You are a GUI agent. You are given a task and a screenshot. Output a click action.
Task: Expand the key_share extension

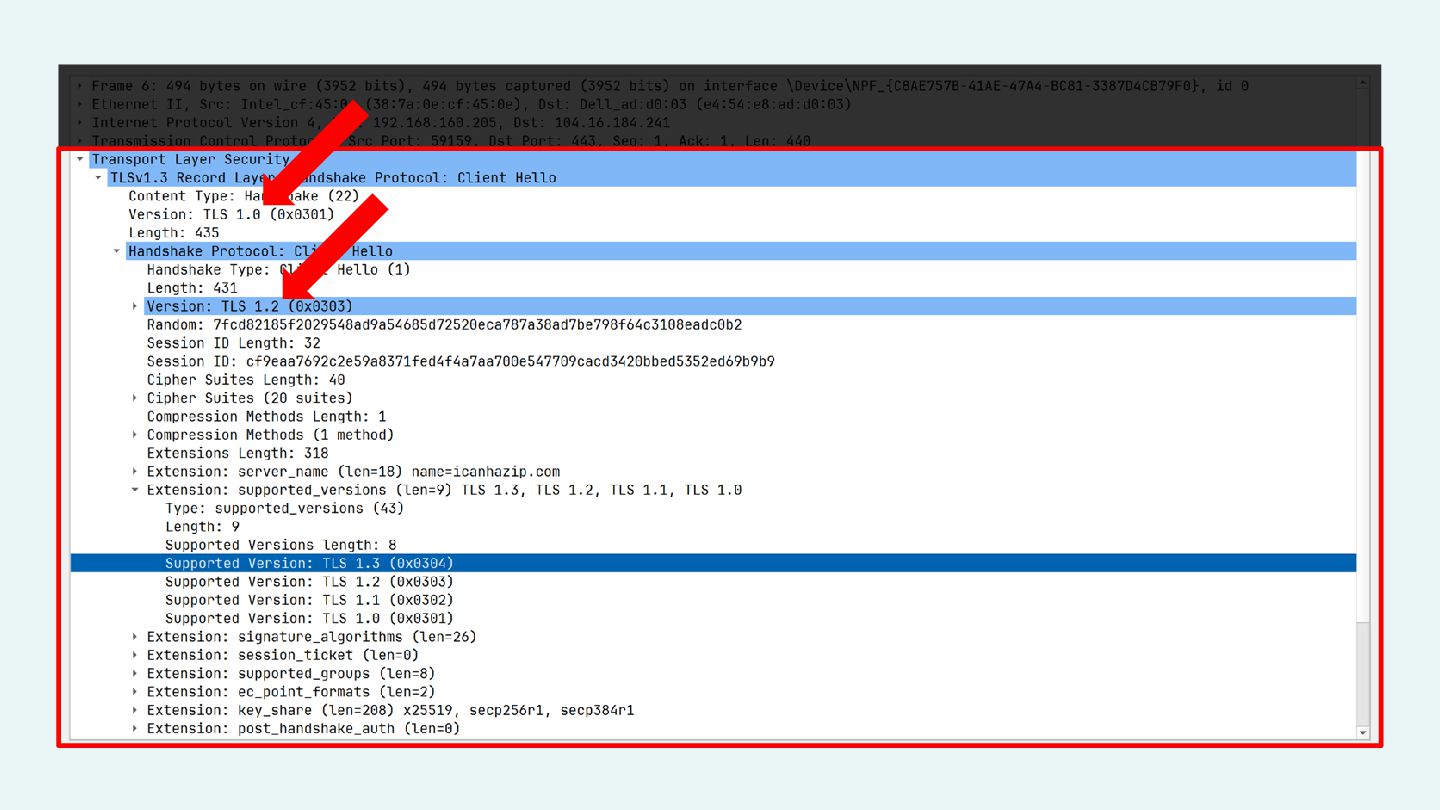click(x=136, y=711)
